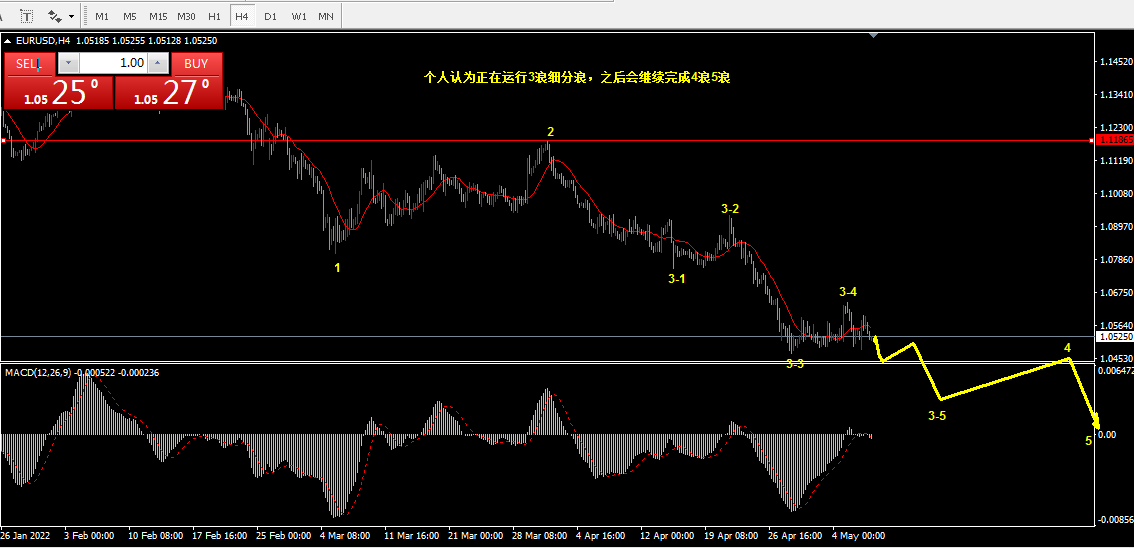Click the wave label 3-5
This screenshot has width=1134, height=549.
(937, 416)
